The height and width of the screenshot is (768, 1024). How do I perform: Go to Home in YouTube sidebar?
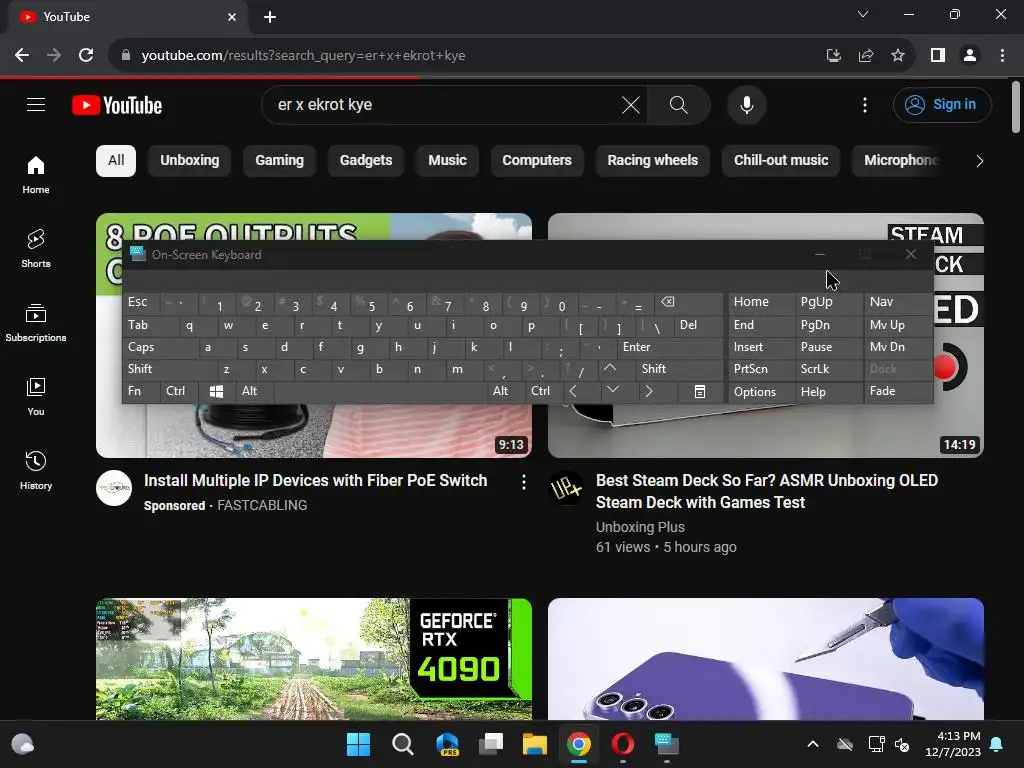(x=36, y=174)
